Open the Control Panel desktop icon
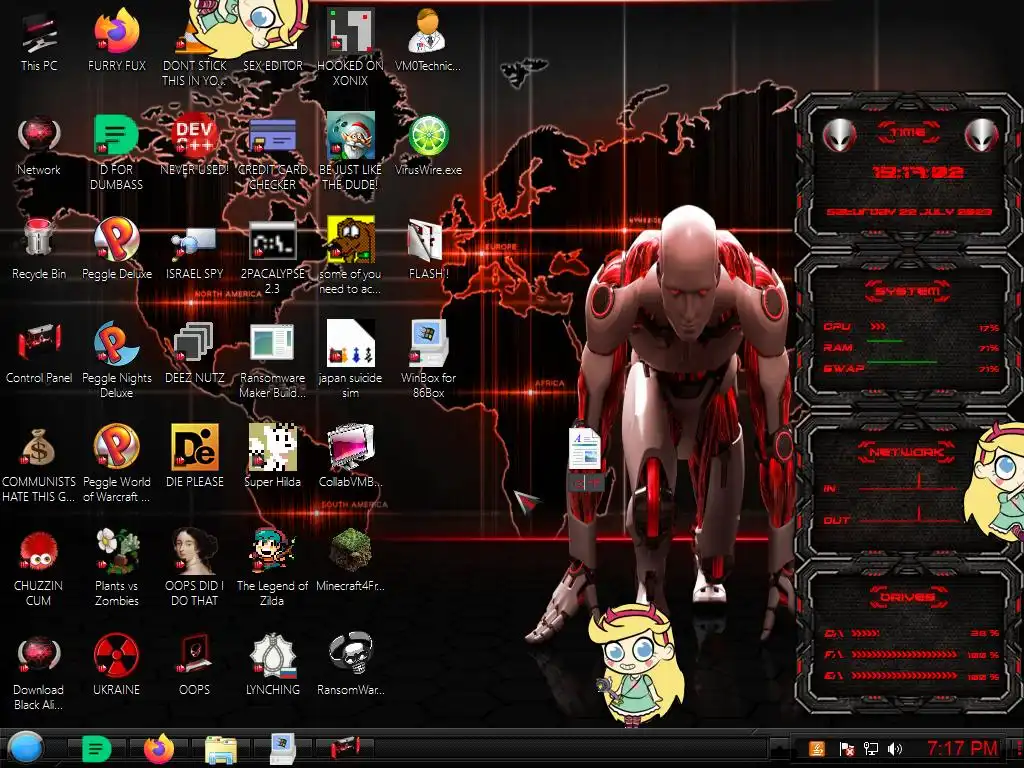Screen dimensions: 1024x768 [39, 353]
